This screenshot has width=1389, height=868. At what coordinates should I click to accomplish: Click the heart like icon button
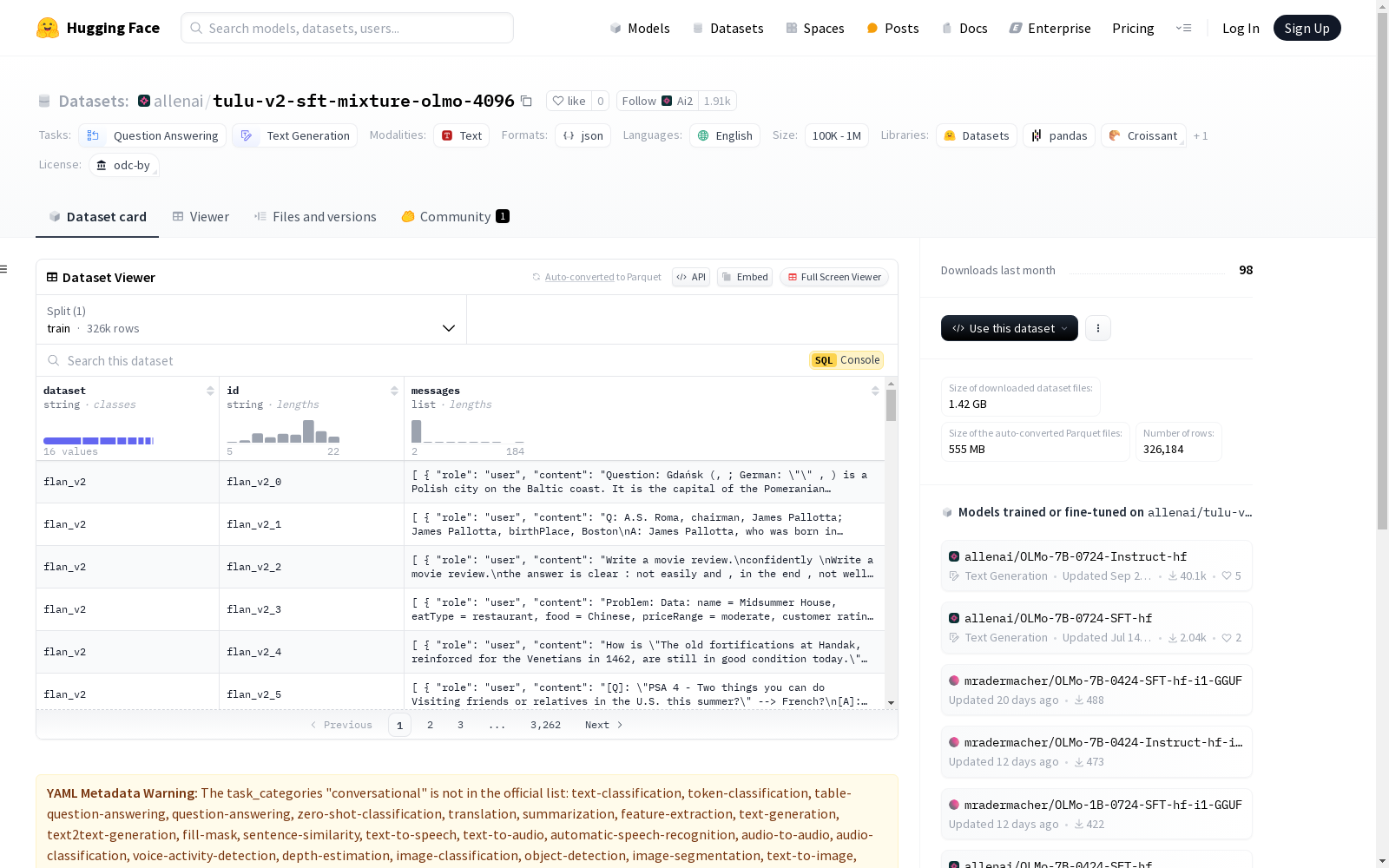[x=569, y=101]
